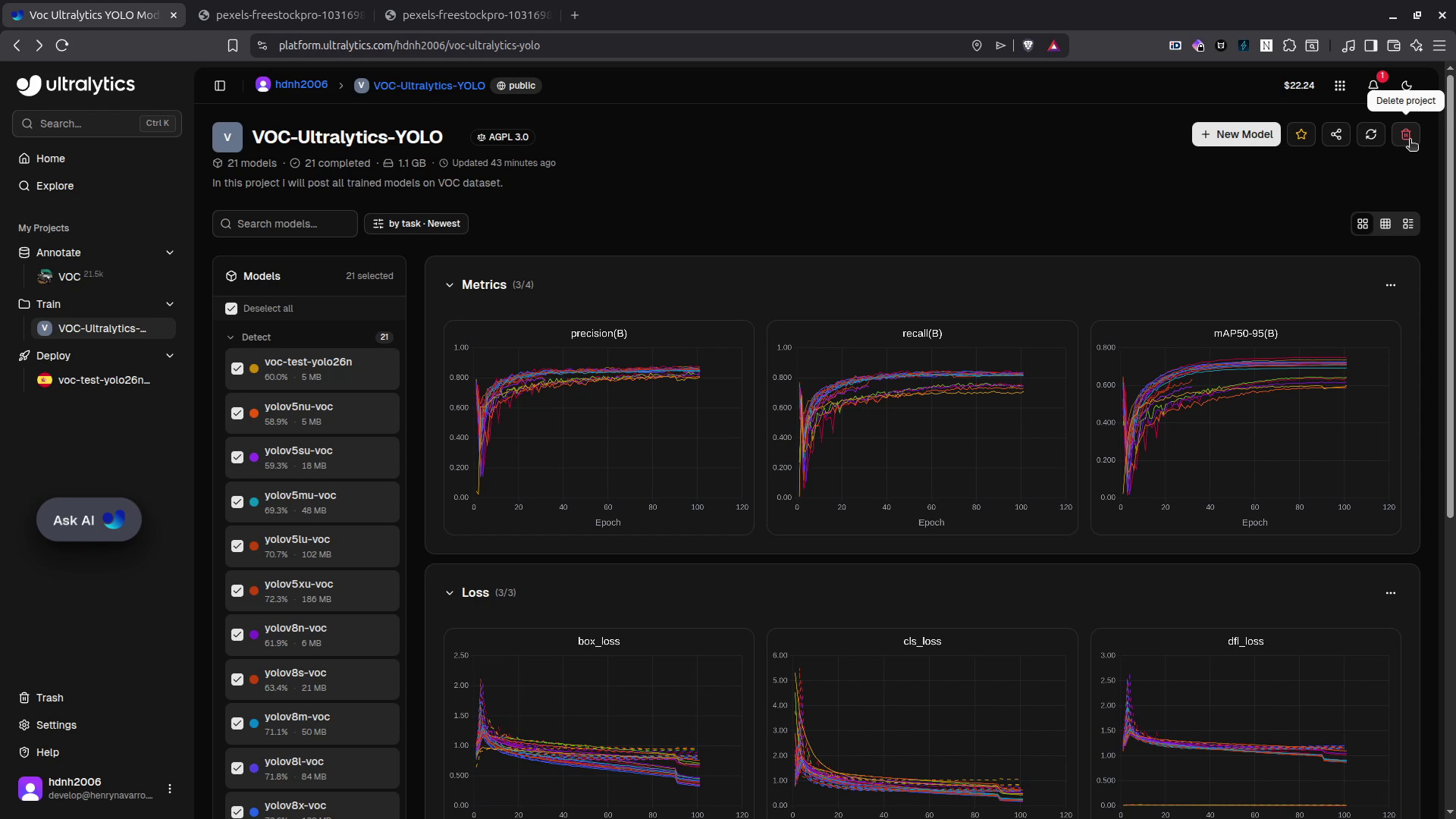Collapse the Detect models group

[230, 337]
